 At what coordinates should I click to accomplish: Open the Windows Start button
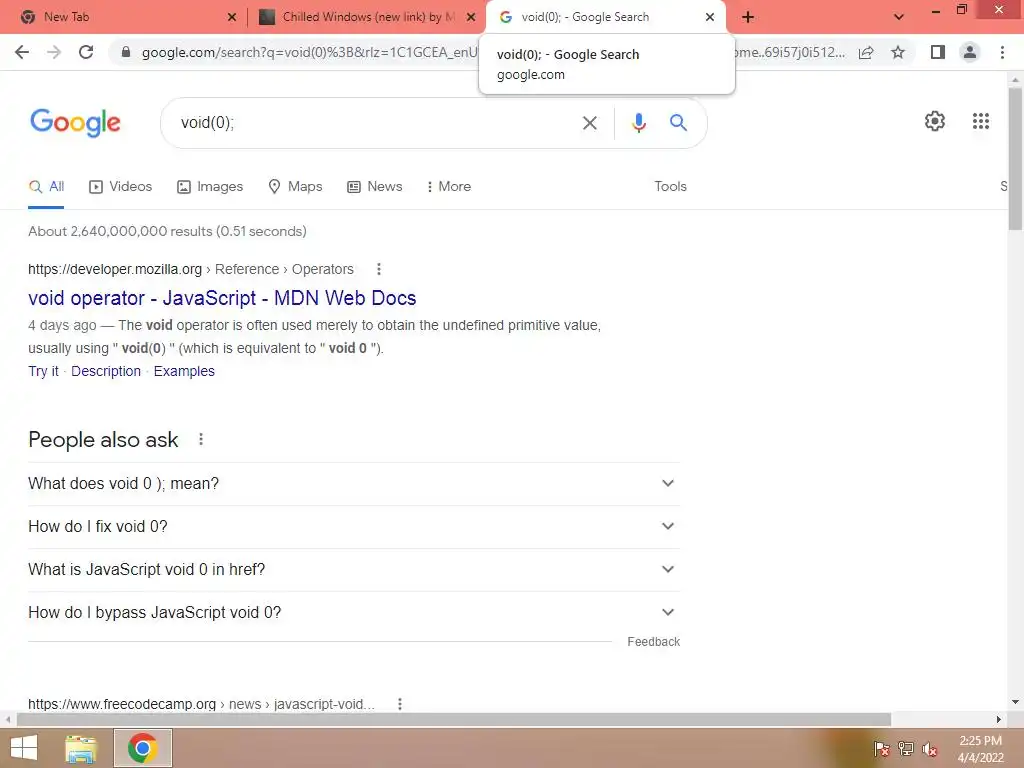pyautogui.click(x=24, y=748)
